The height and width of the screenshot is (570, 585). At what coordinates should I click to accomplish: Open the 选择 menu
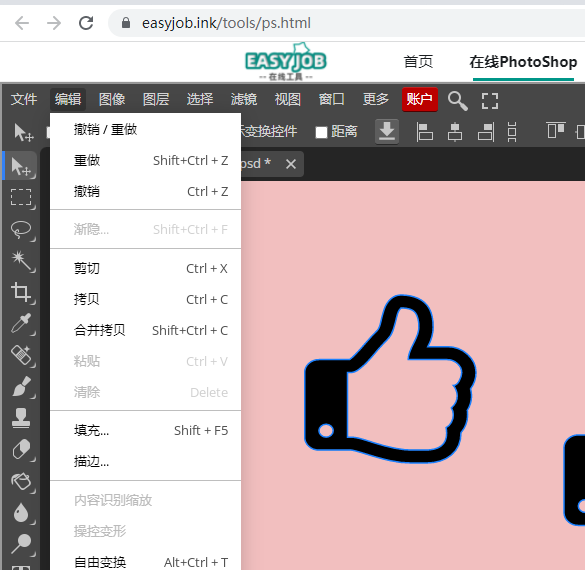coord(200,99)
